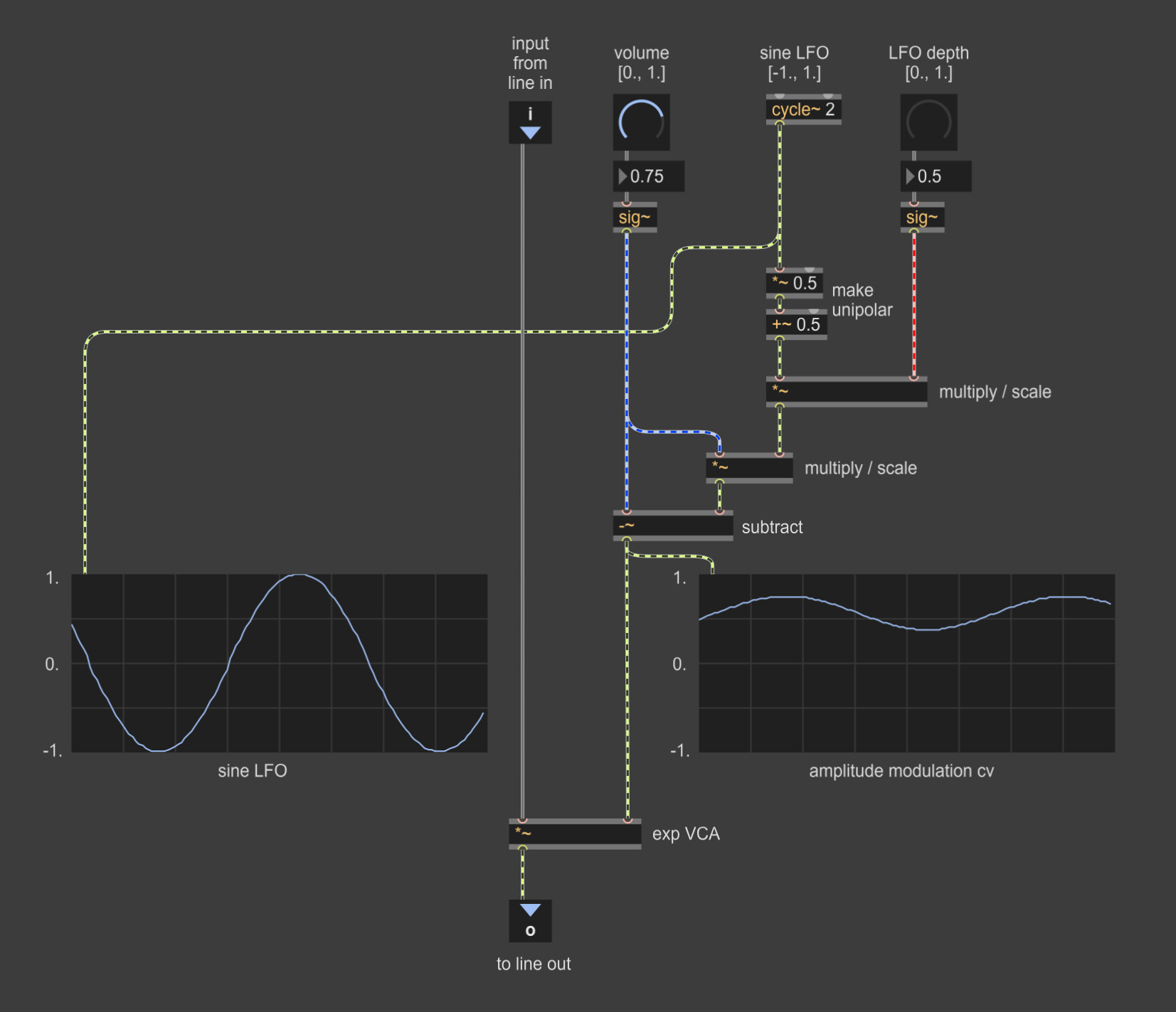Select the sig~ object under LFO depth

pos(922,218)
